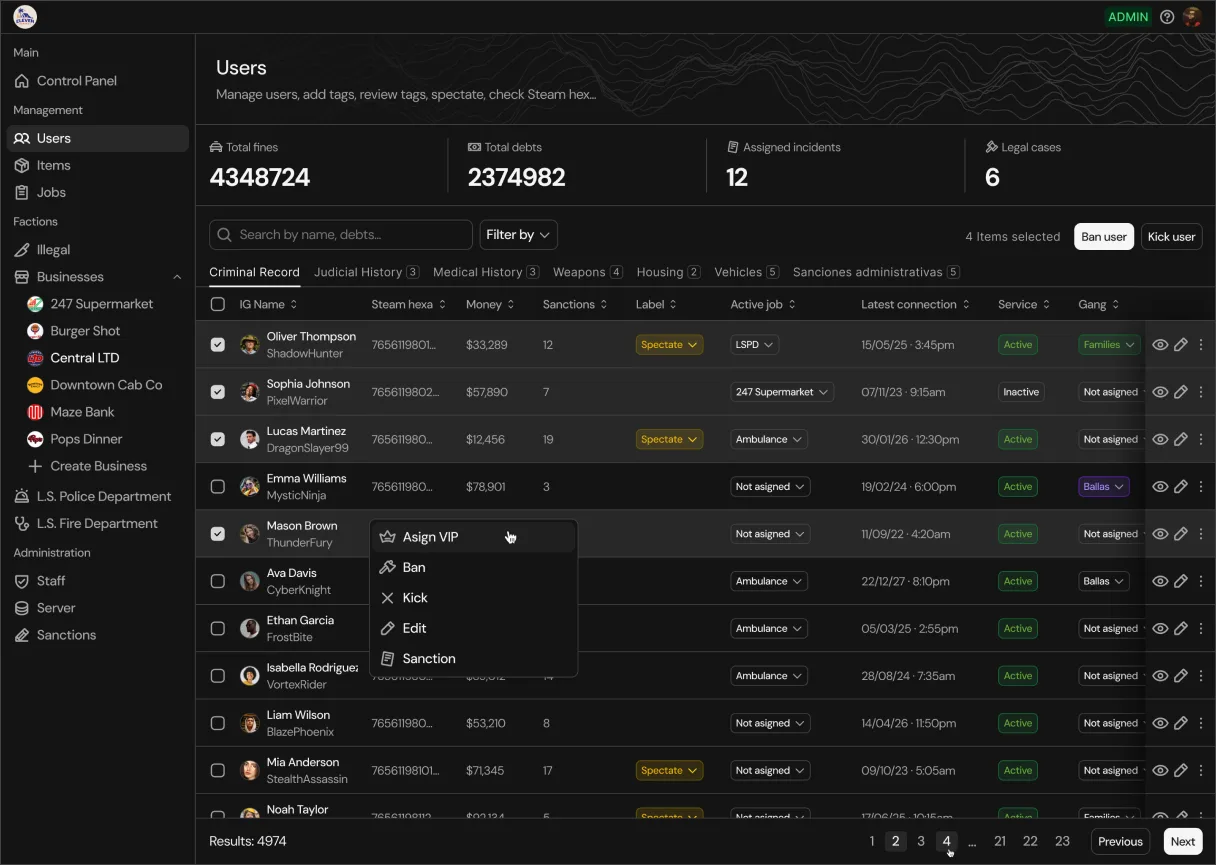Click the Kick user button
This screenshot has height=865, width=1216.
[1171, 237]
